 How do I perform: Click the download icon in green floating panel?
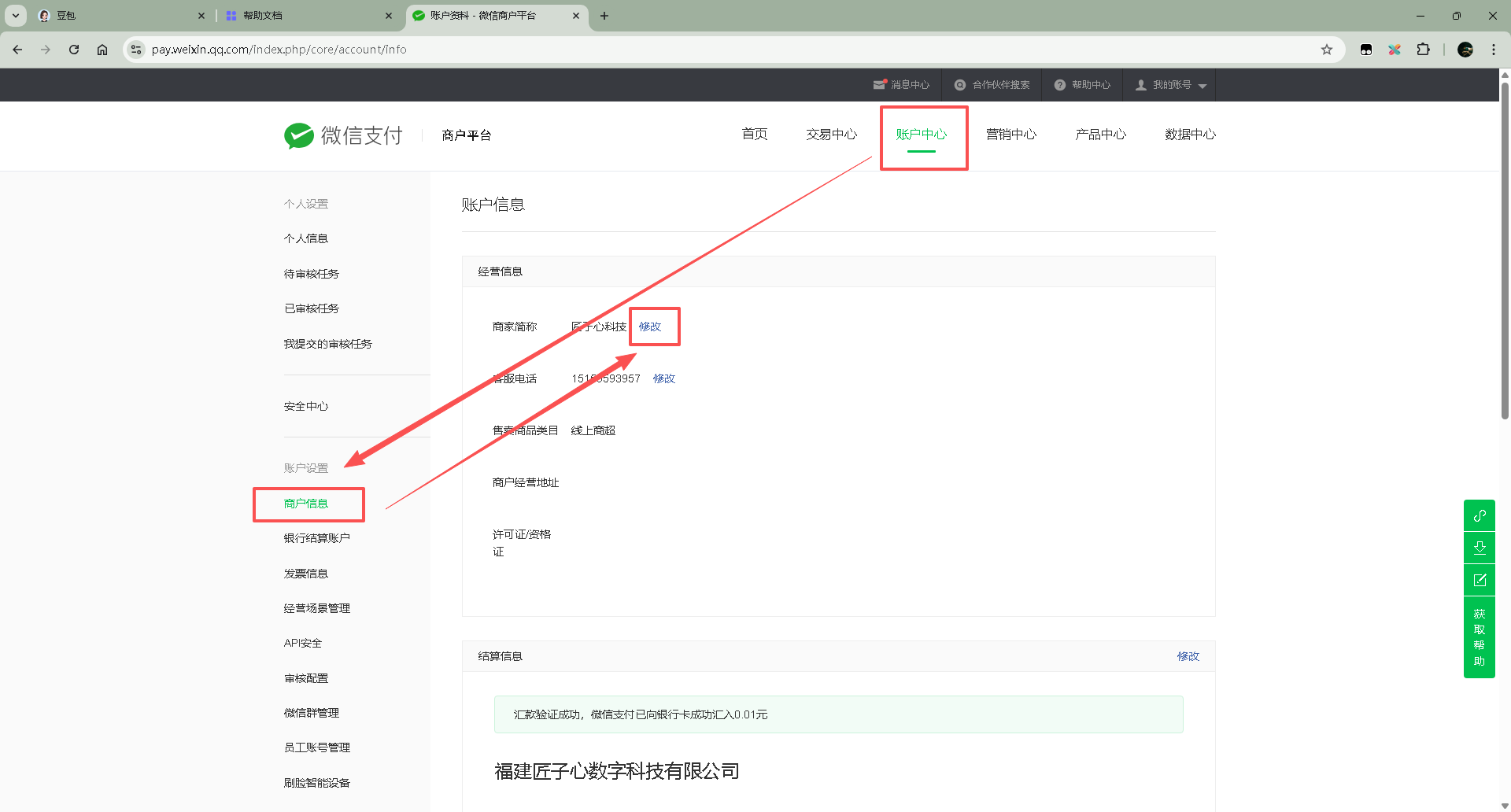pos(1479,548)
